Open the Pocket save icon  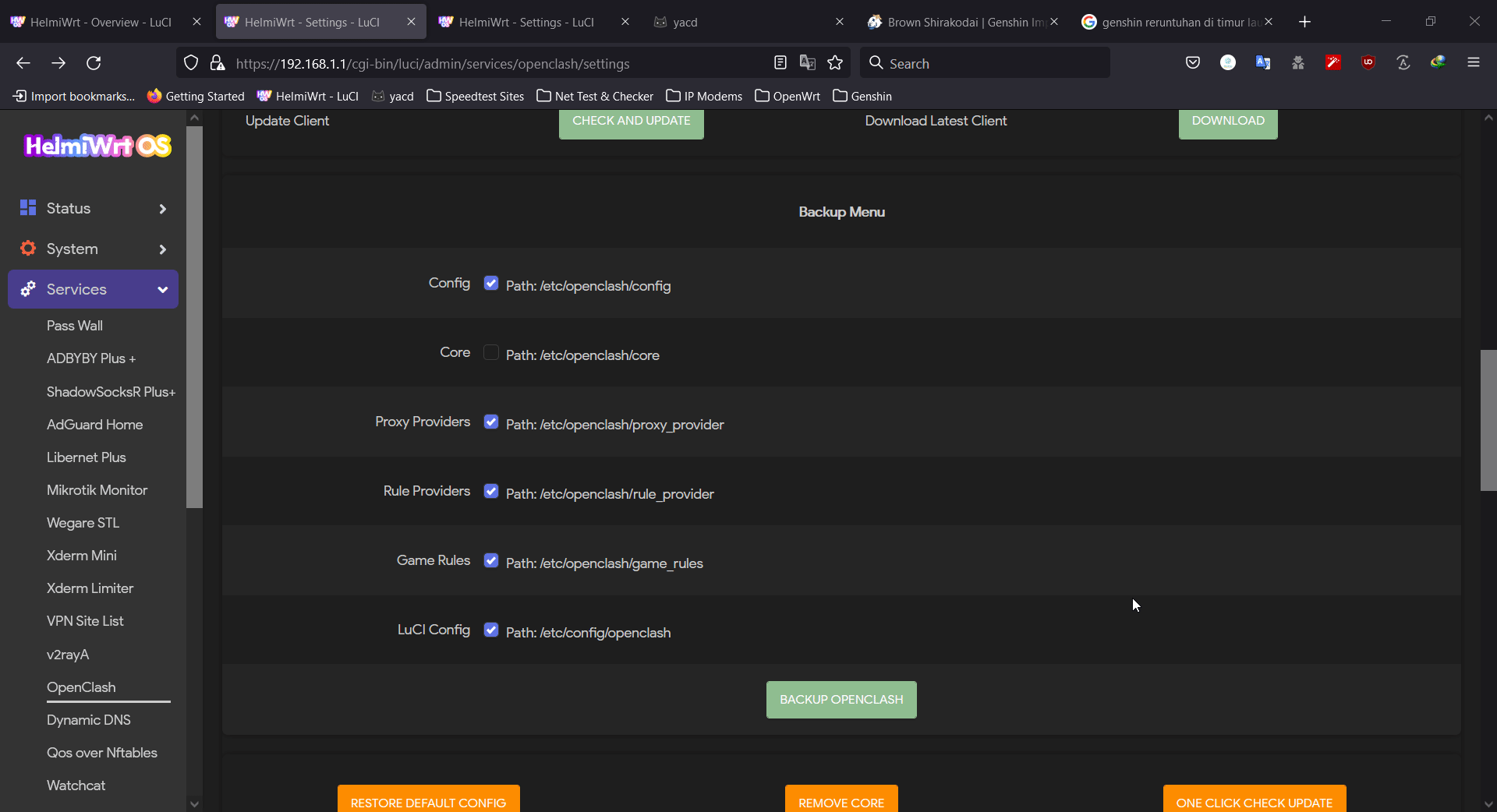pyautogui.click(x=1193, y=63)
